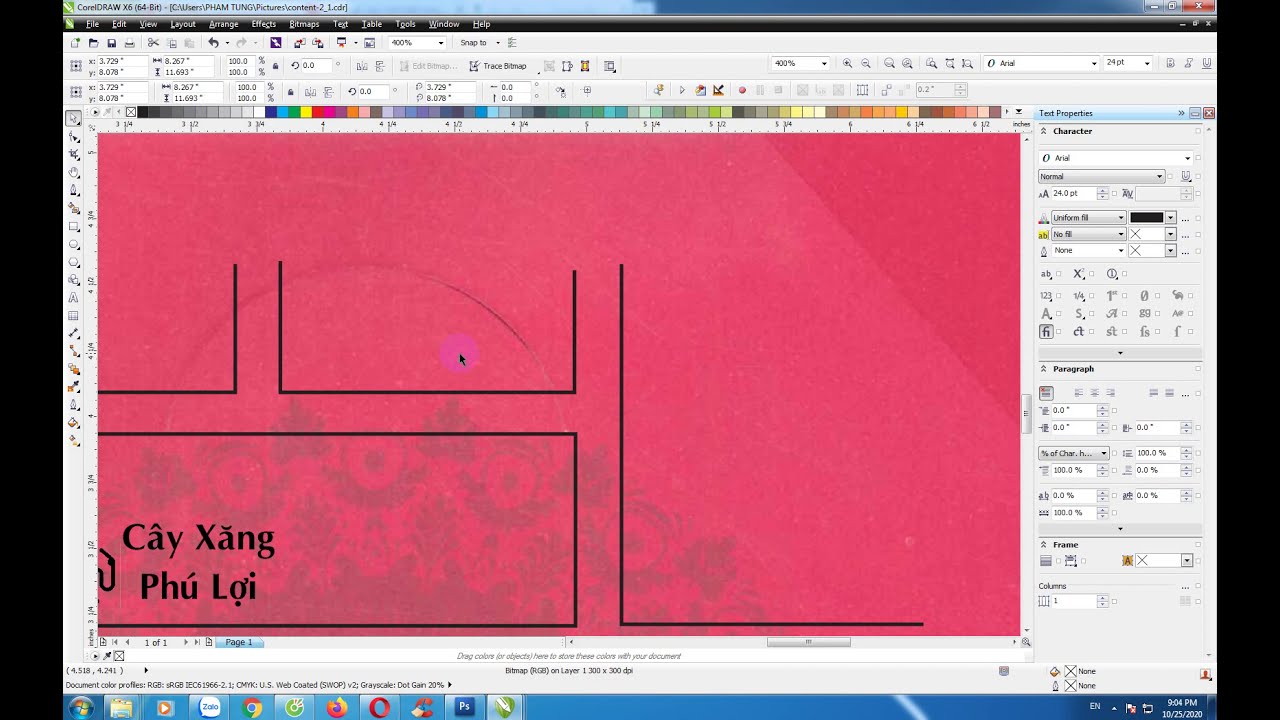
Task: Click the Cut scissors icon
Action: click(153, 43)
